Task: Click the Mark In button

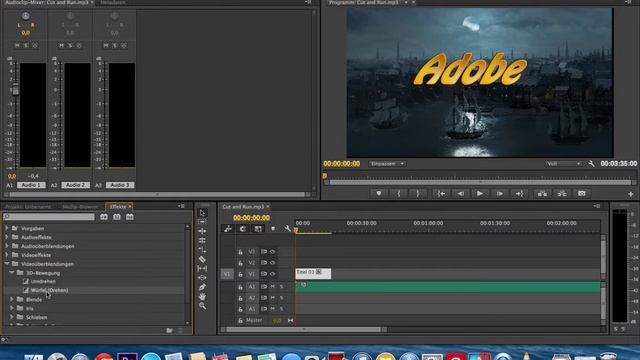Action: click(399, 193)
